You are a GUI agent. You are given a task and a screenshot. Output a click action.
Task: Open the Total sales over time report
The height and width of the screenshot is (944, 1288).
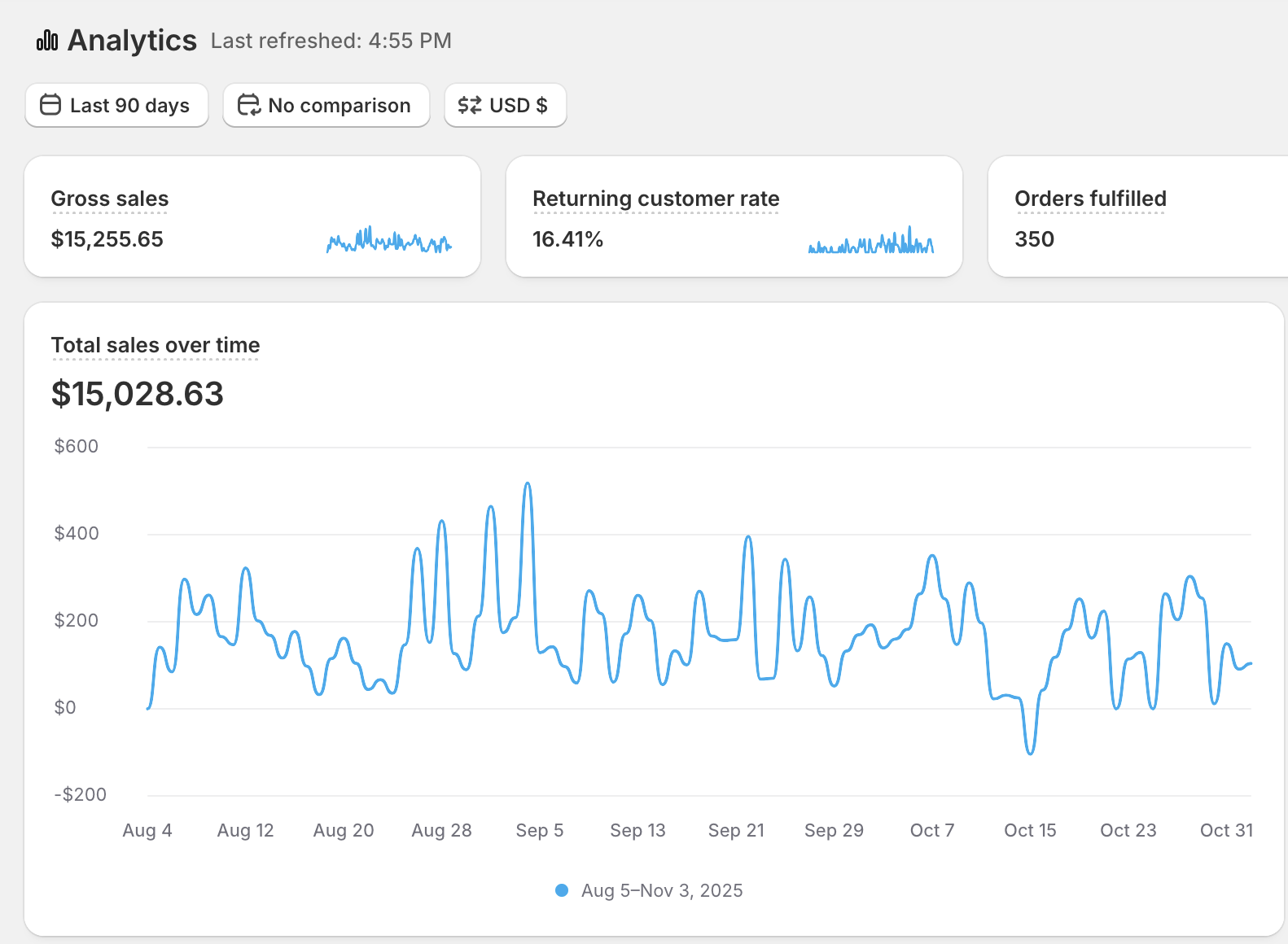click(x=156, y=345)
